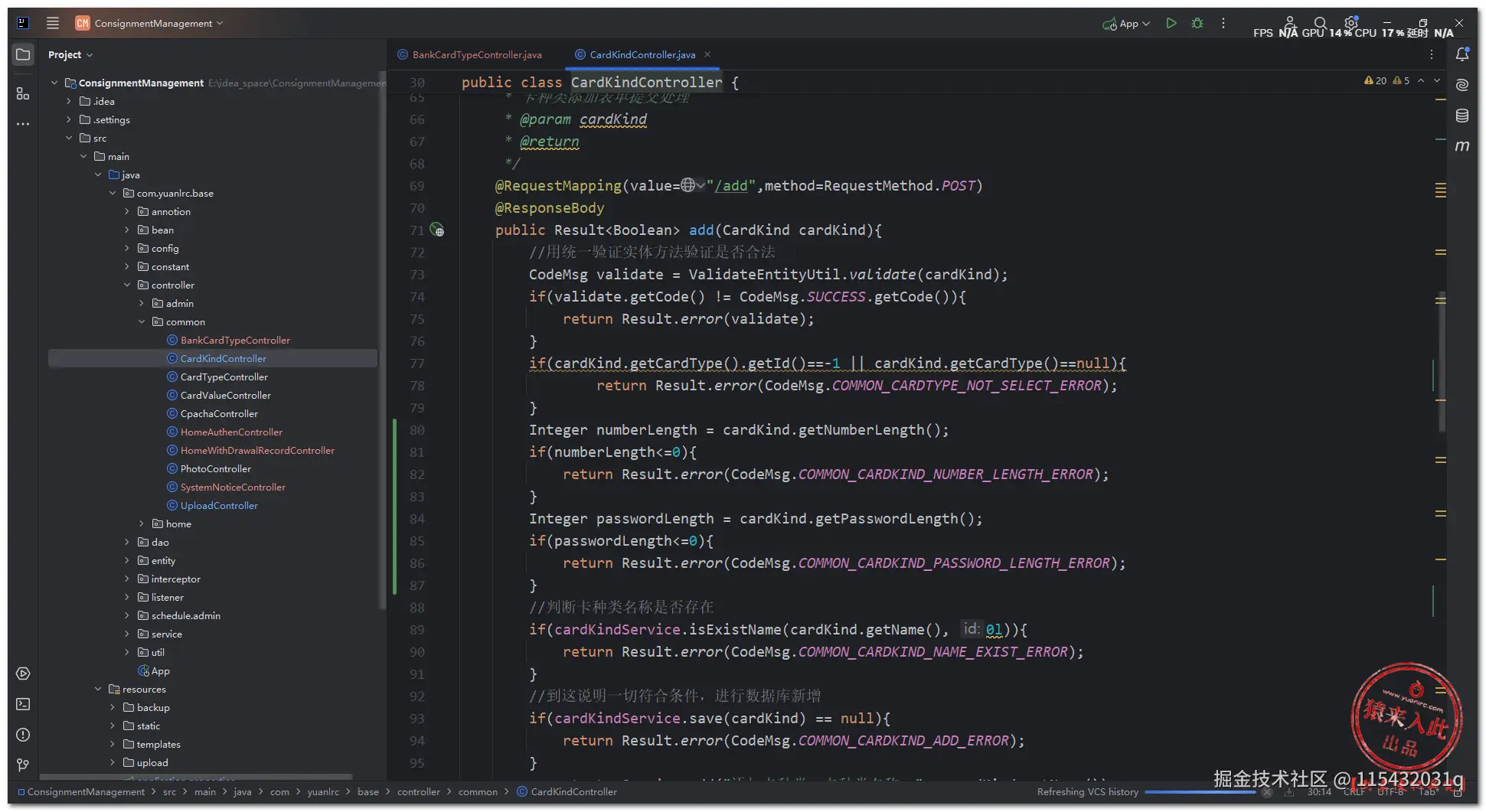Open BankCardTypeController in the project tree
The width and height of the screenshot is (1486, 812).
[x=234, y=340]
